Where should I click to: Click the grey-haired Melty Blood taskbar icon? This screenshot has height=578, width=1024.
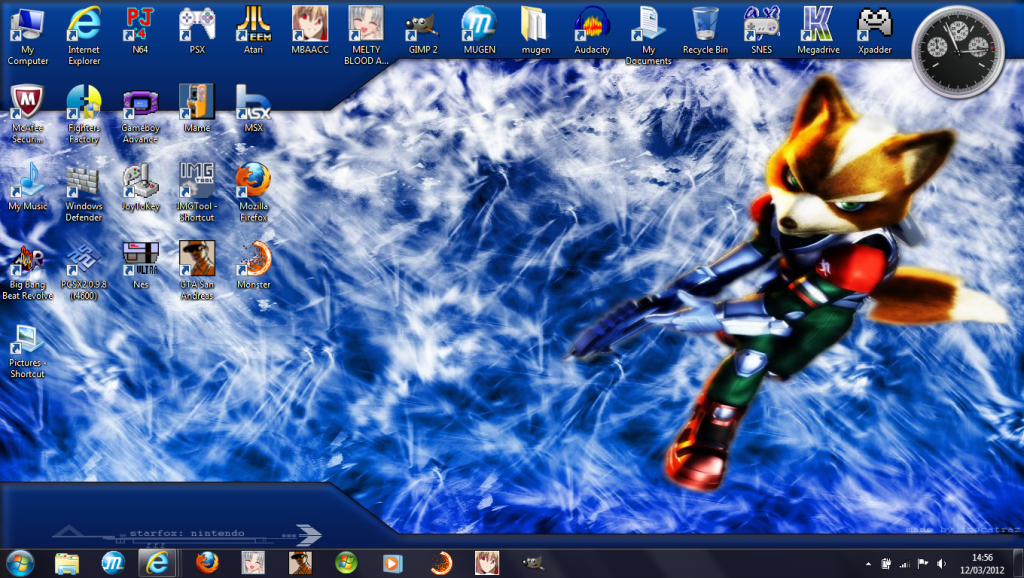(253, 563)
